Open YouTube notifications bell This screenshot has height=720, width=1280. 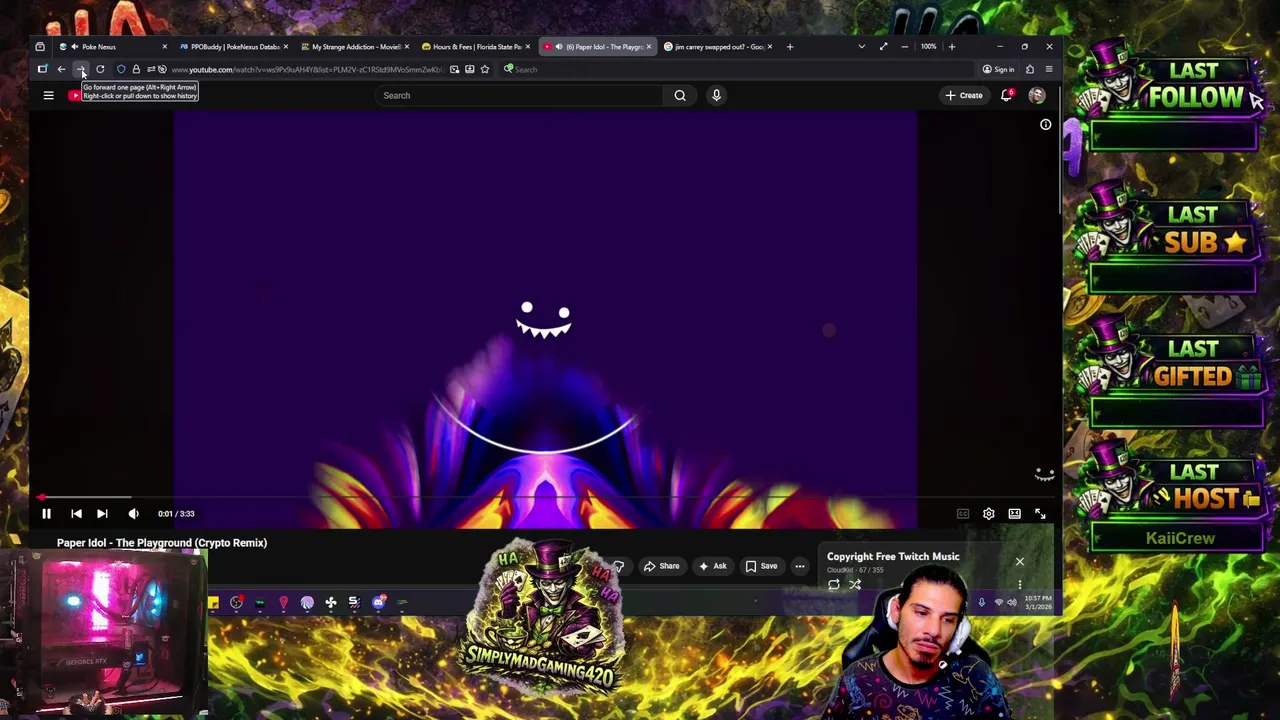(1007, 95)
